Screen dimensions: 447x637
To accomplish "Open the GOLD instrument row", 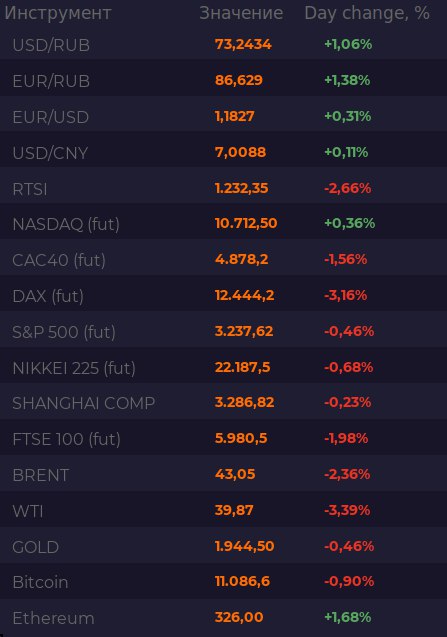I will click(224, 546).
